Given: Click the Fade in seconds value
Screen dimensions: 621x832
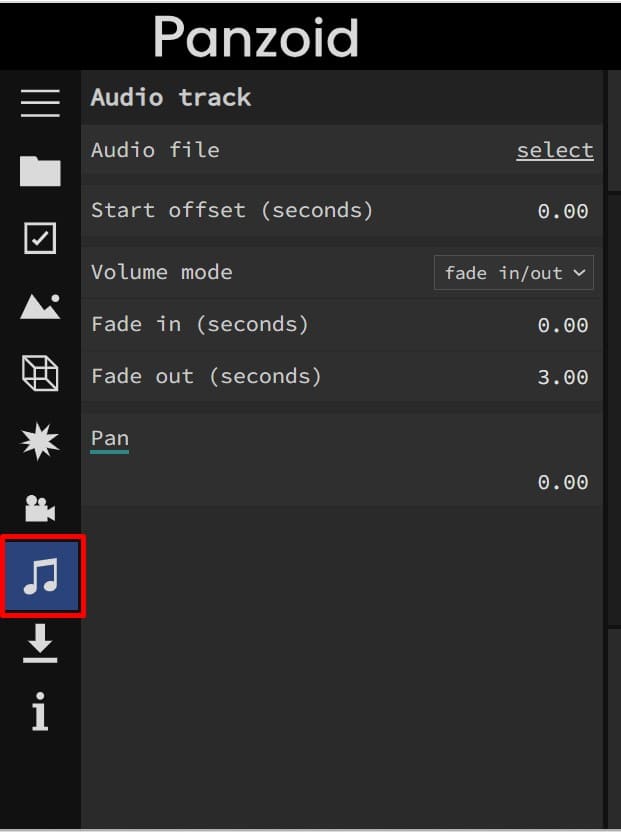Looking at the screenshot, I should tap(563, 325).
